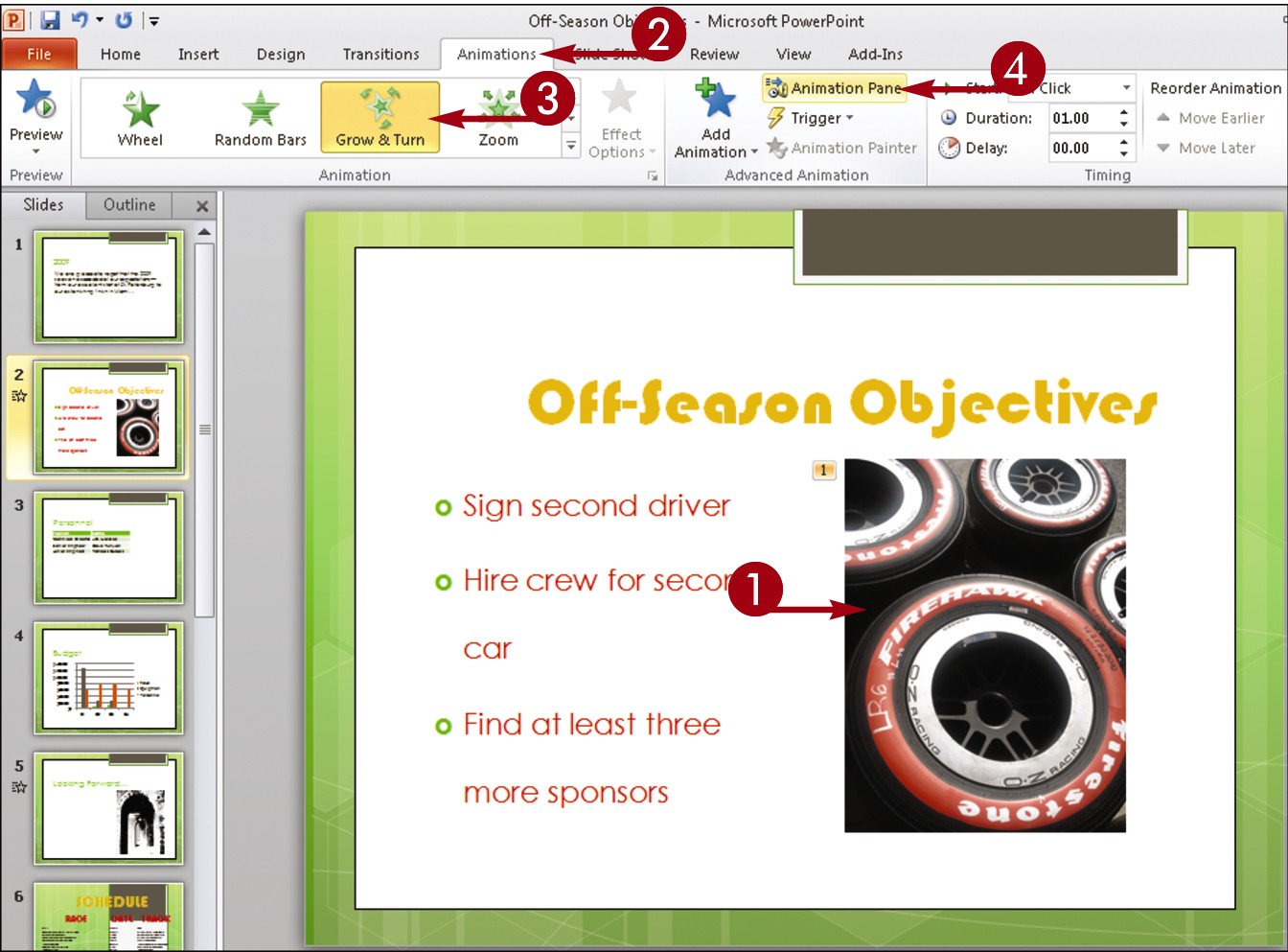The height and width of the screenshot is (952, 1288).
Task: Close the slides pane
Action: [x=202, y=206]
